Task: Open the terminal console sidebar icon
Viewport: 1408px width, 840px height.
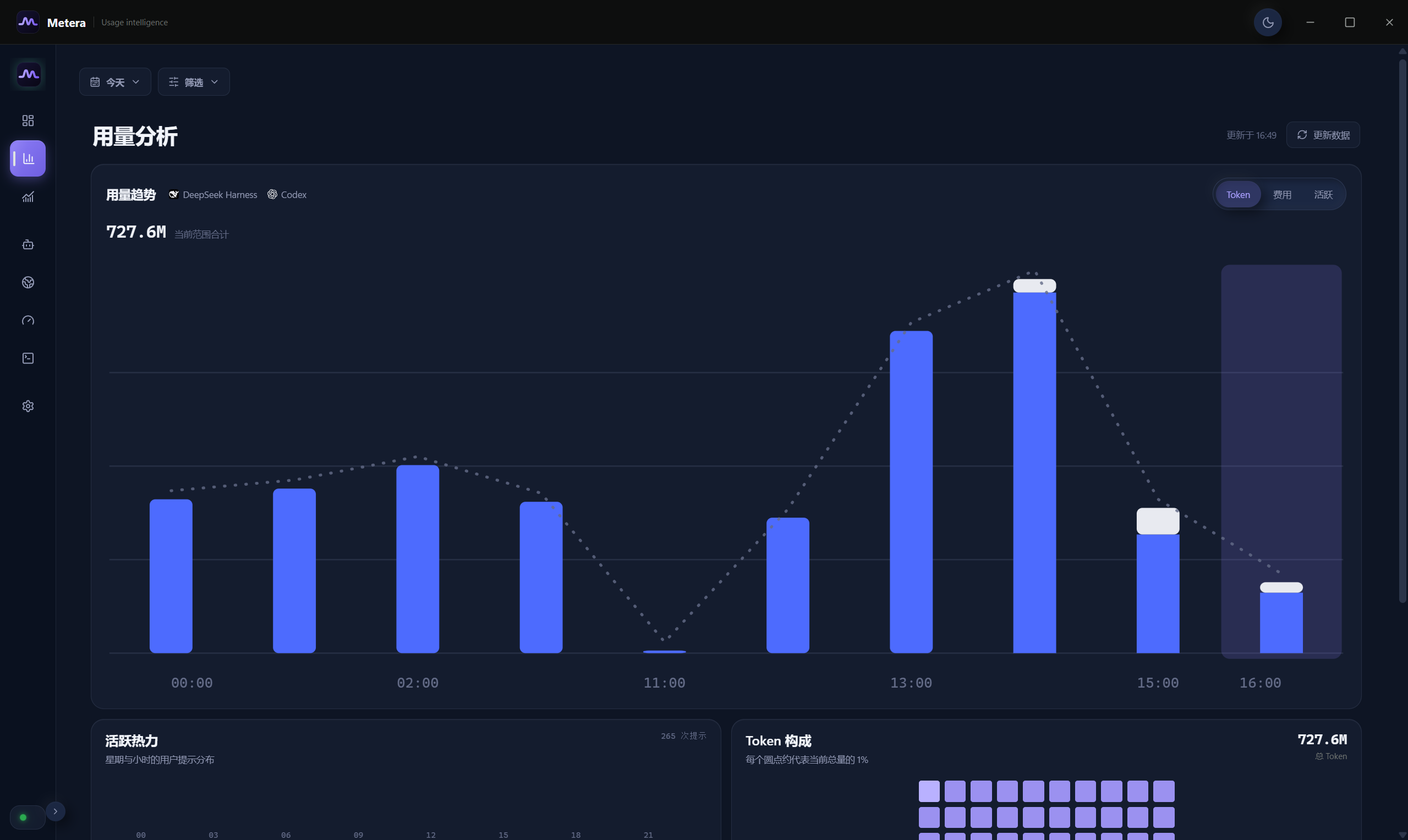Action: point(28,358)
